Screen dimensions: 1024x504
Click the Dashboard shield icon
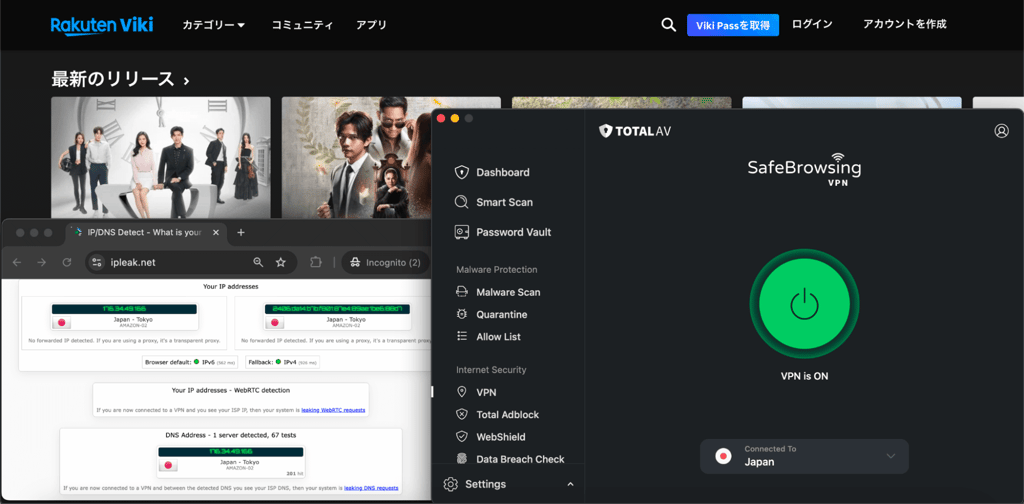[462, 172]
